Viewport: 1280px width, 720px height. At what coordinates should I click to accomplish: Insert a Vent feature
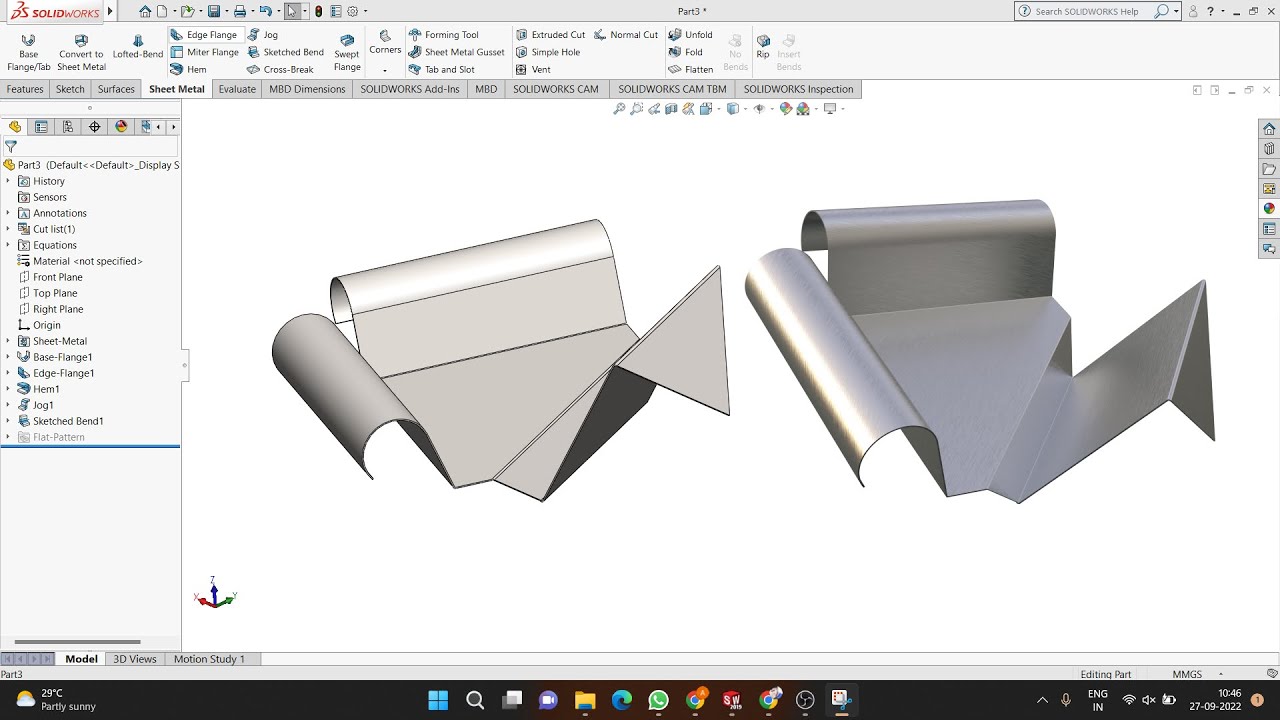click(x=533, y=69)
